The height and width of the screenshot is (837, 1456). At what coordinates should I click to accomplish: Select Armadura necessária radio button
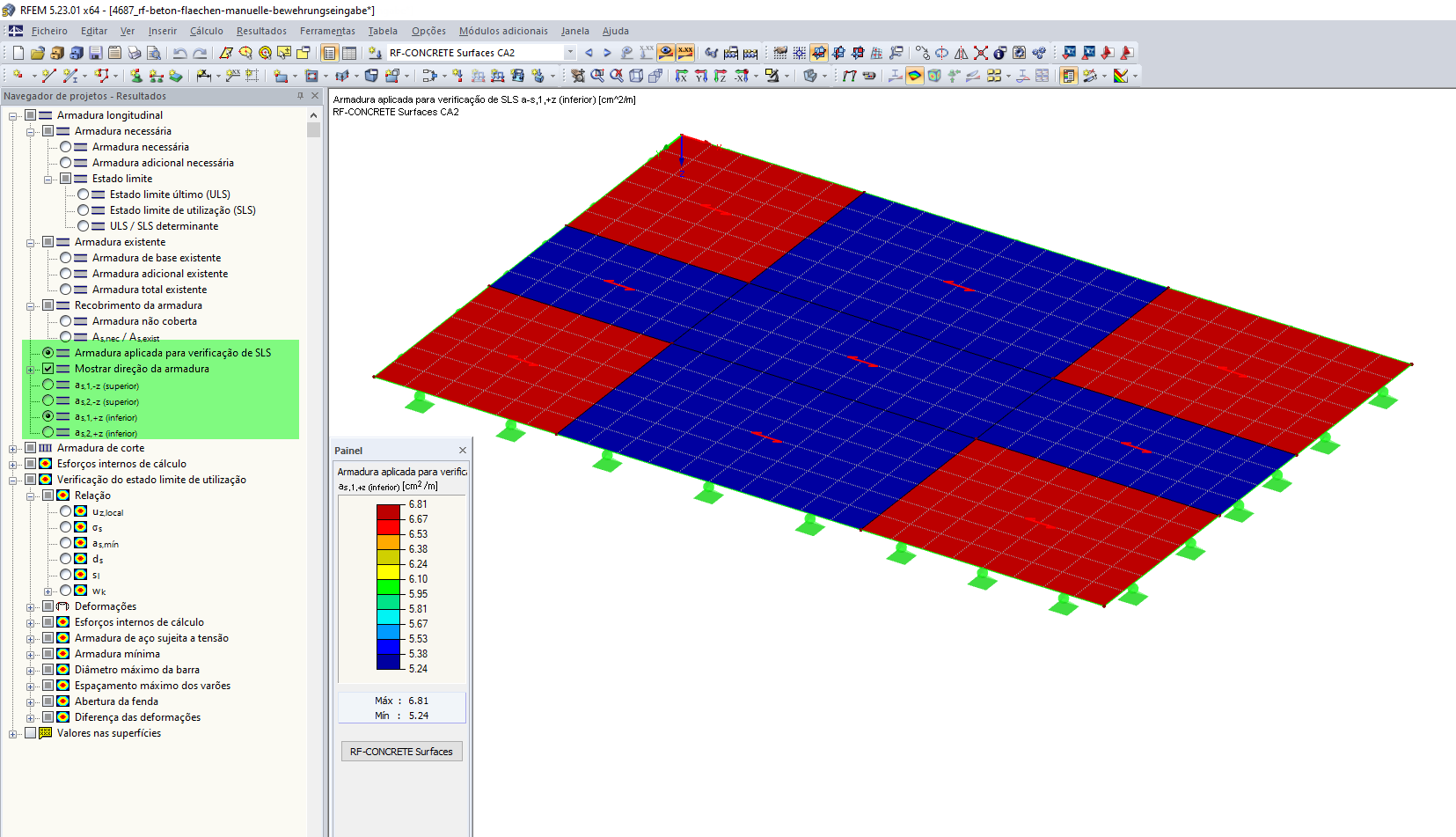(x=66, y=147)
